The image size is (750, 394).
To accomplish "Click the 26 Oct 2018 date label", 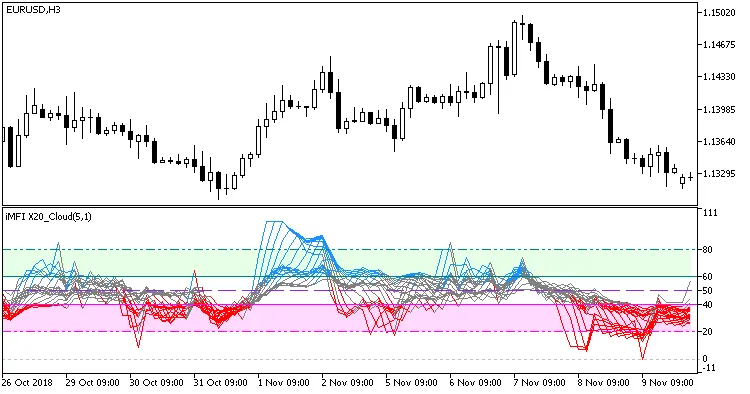I will (27, 383).
